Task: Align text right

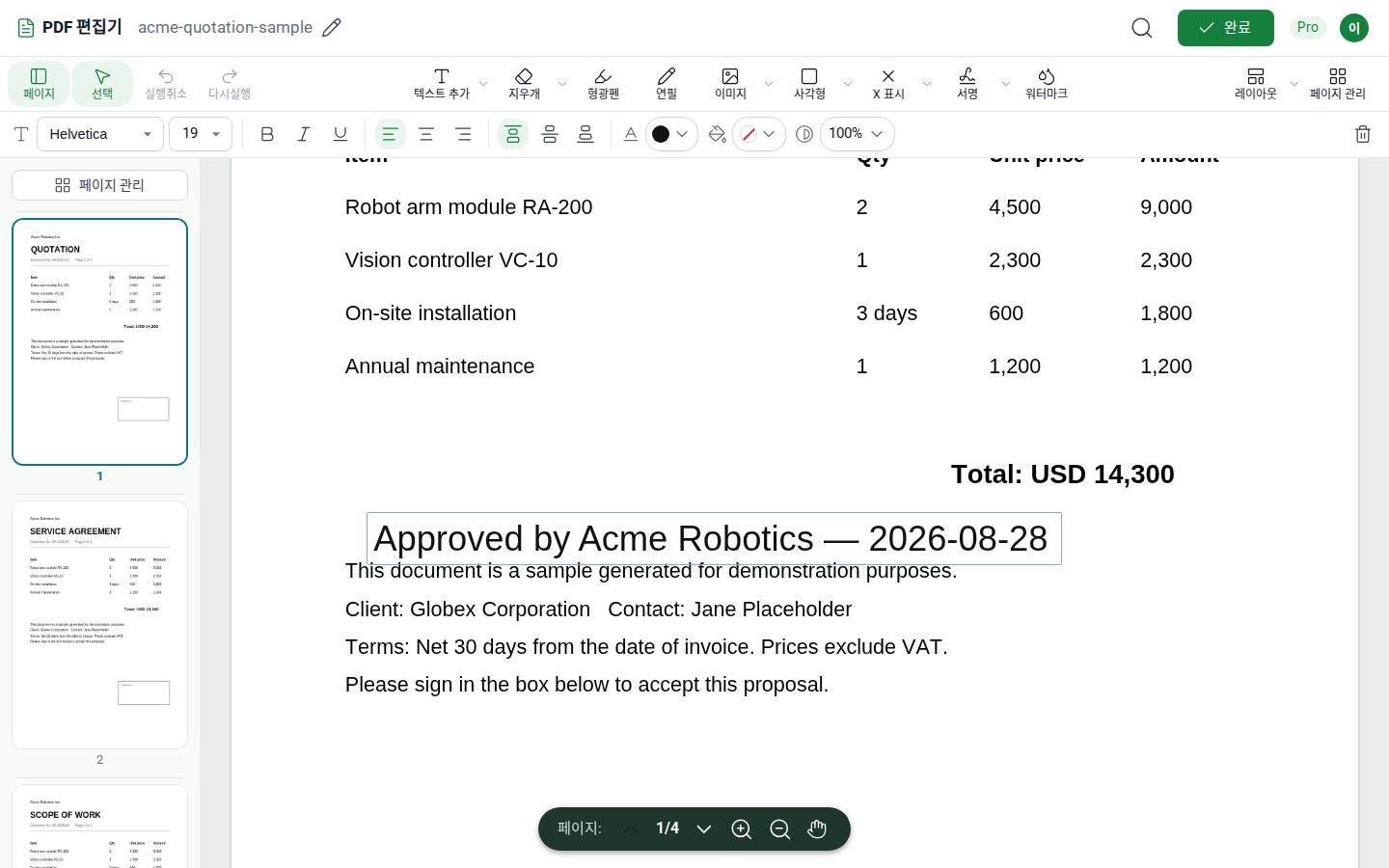Action: [x=463, y=134]
